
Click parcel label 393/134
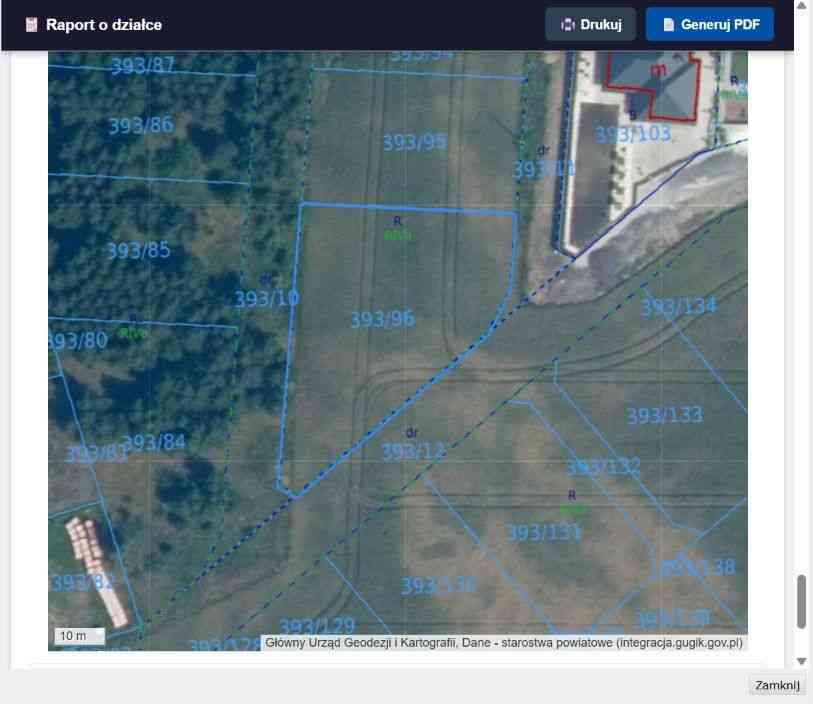pyautogui.click(x=679, y=307)
